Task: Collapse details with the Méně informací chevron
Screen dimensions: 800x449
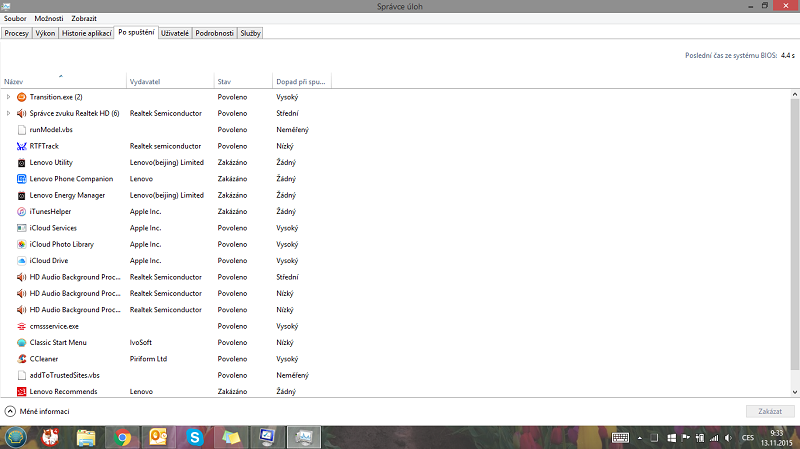Action: tap(10, 411)
